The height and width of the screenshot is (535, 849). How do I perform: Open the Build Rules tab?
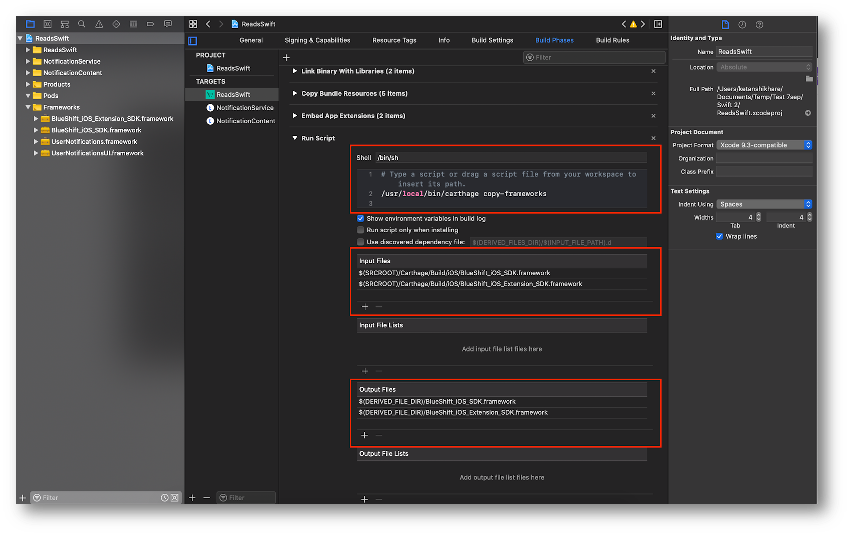(612, 40)
